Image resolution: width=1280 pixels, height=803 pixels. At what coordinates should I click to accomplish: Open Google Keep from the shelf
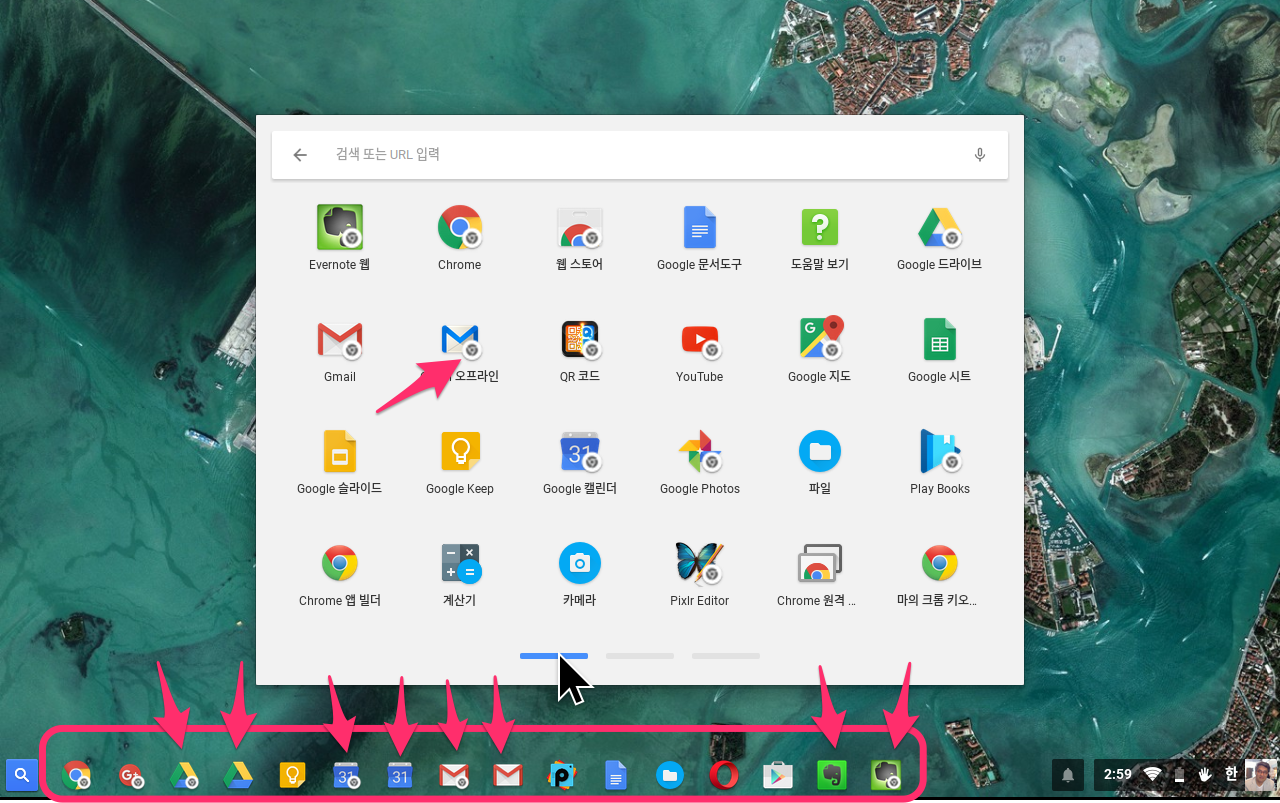coord(292,775)
